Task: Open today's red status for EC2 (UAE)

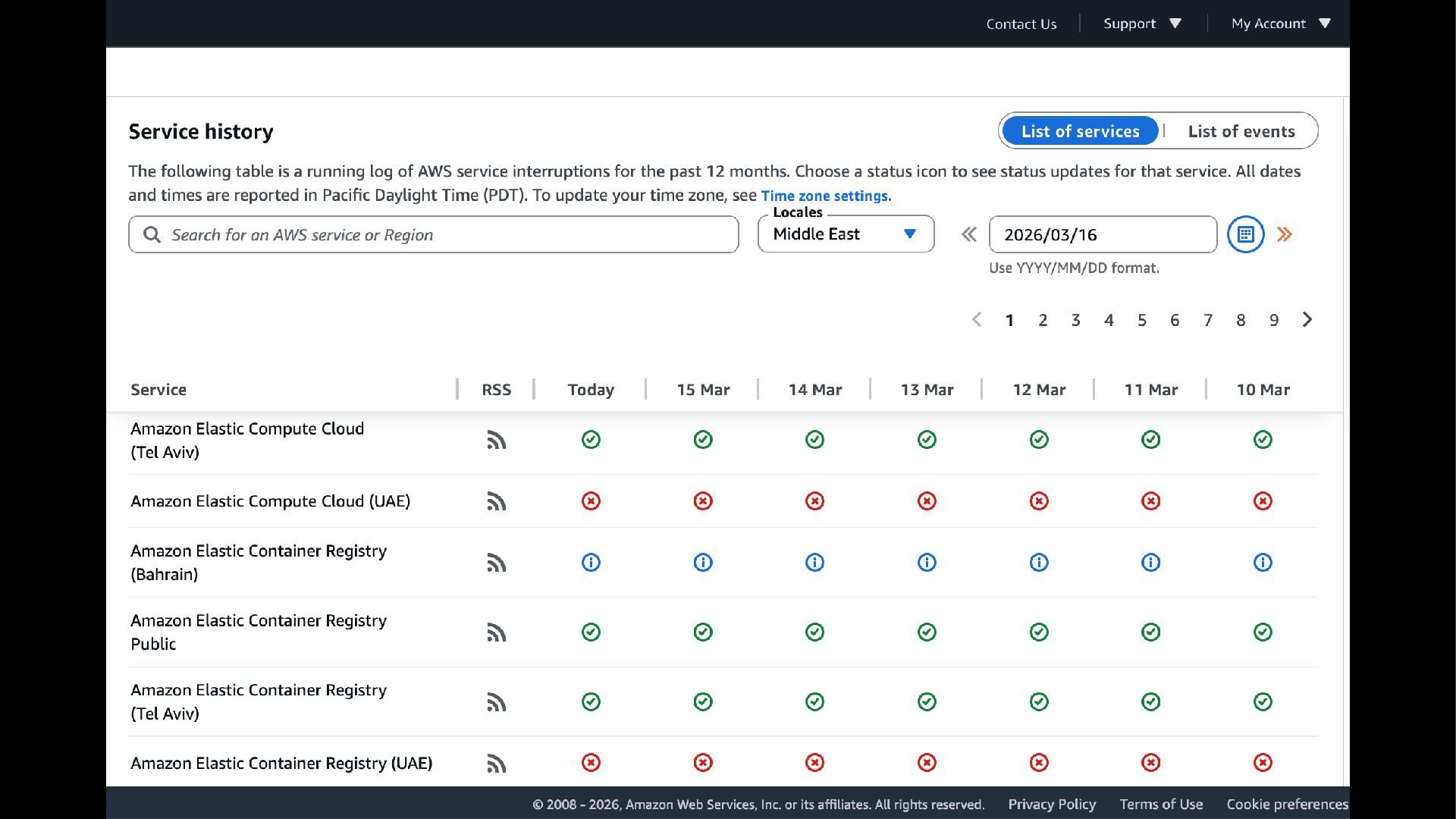Action: (x=591, y=501)
